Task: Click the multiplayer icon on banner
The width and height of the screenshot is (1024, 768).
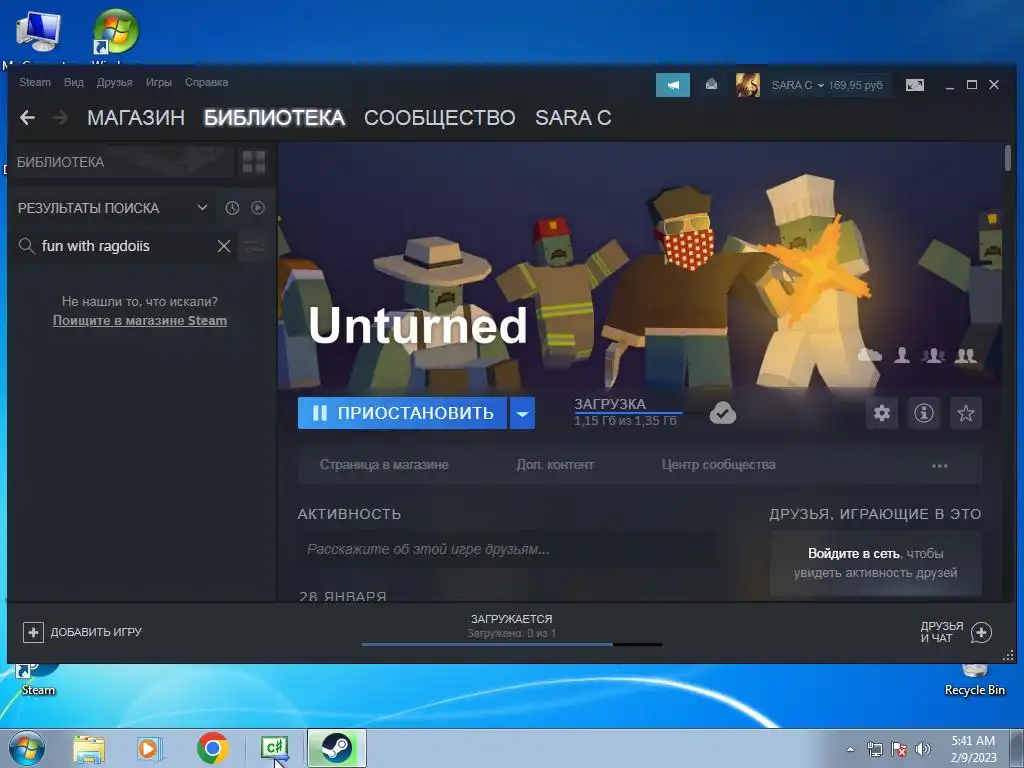Action: tap(965, 355)
